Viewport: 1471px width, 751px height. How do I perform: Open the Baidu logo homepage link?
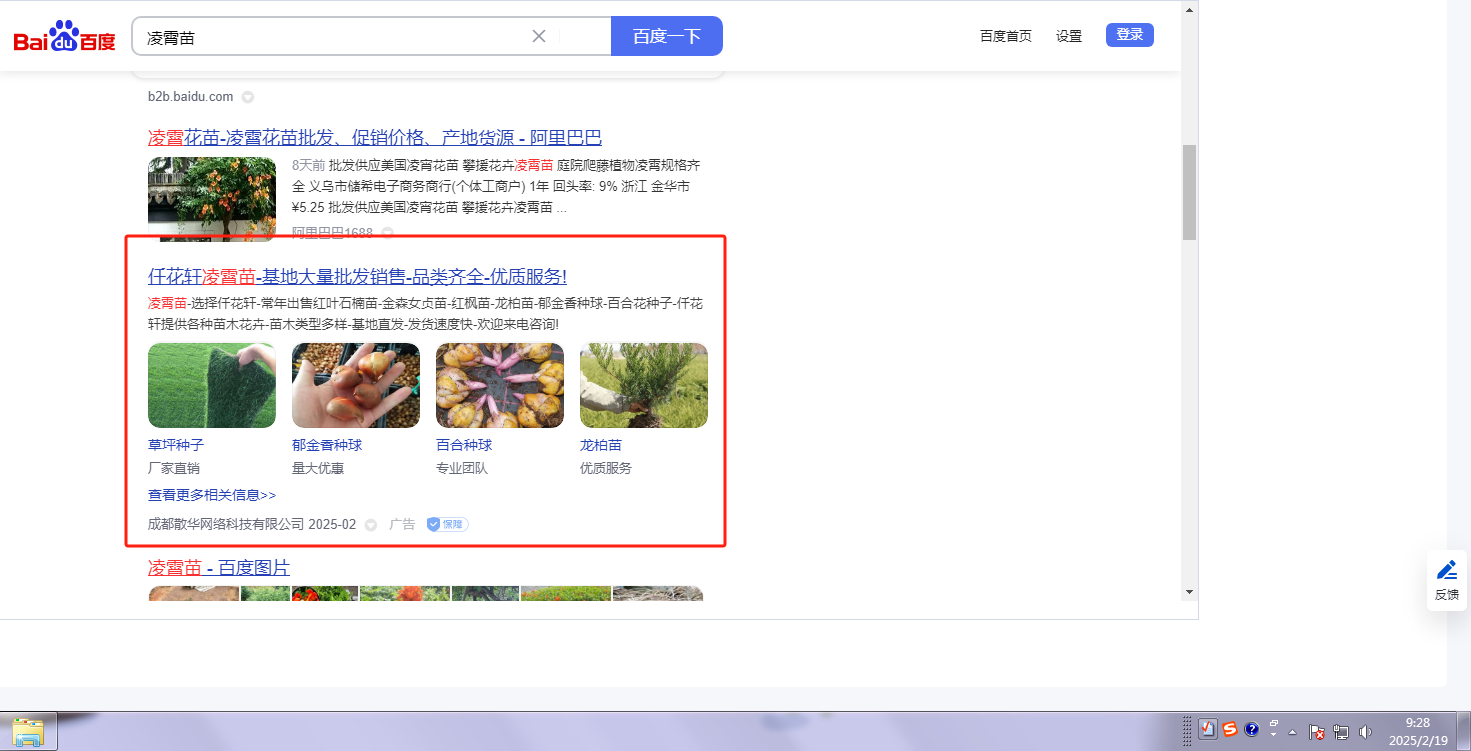coord(65,37)
